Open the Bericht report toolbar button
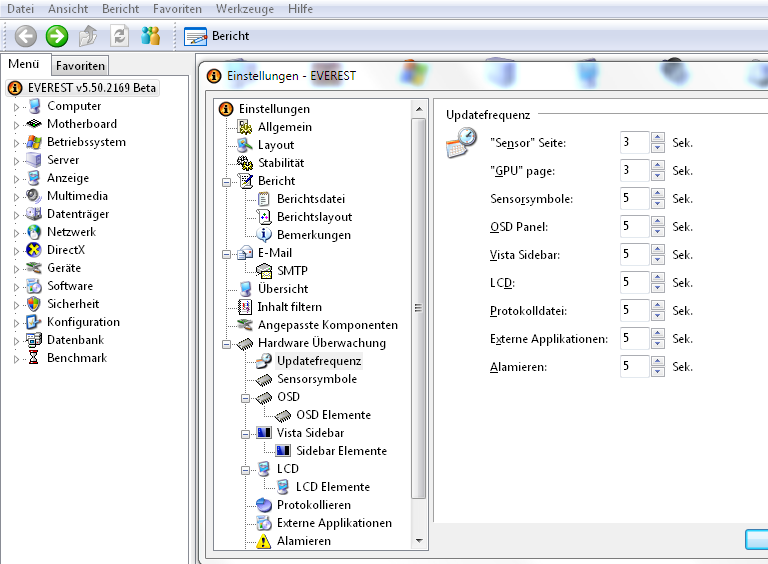The image size is (768, 564). click(x=216, y=36)
